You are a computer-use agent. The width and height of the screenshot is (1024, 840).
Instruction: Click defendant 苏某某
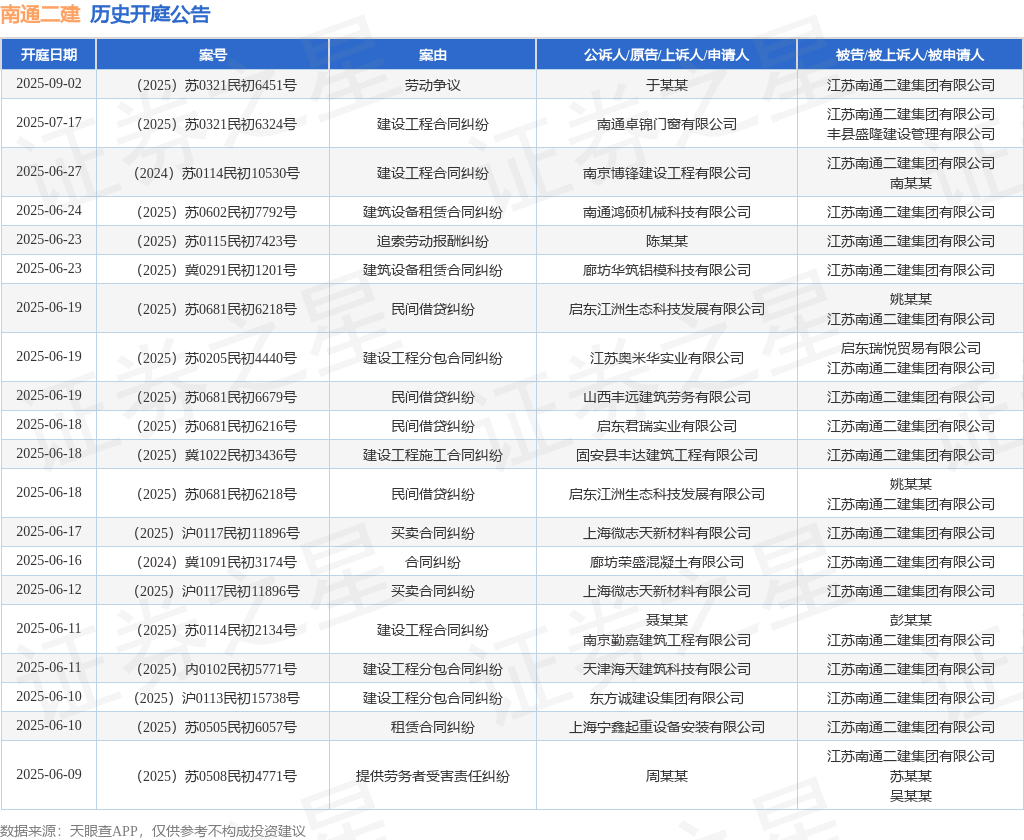[x=911, y=776]
